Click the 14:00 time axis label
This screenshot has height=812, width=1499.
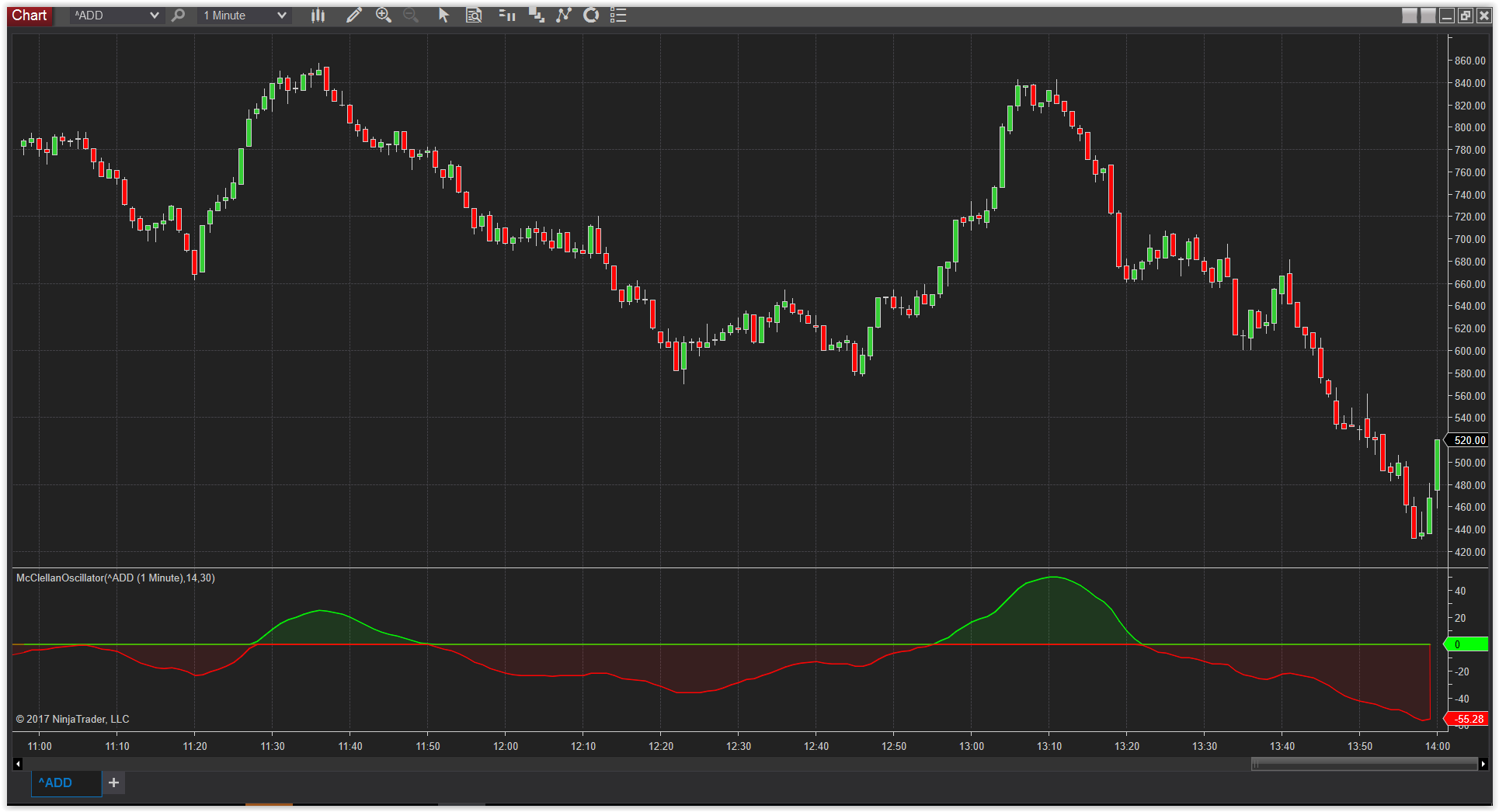[1438, 746]
